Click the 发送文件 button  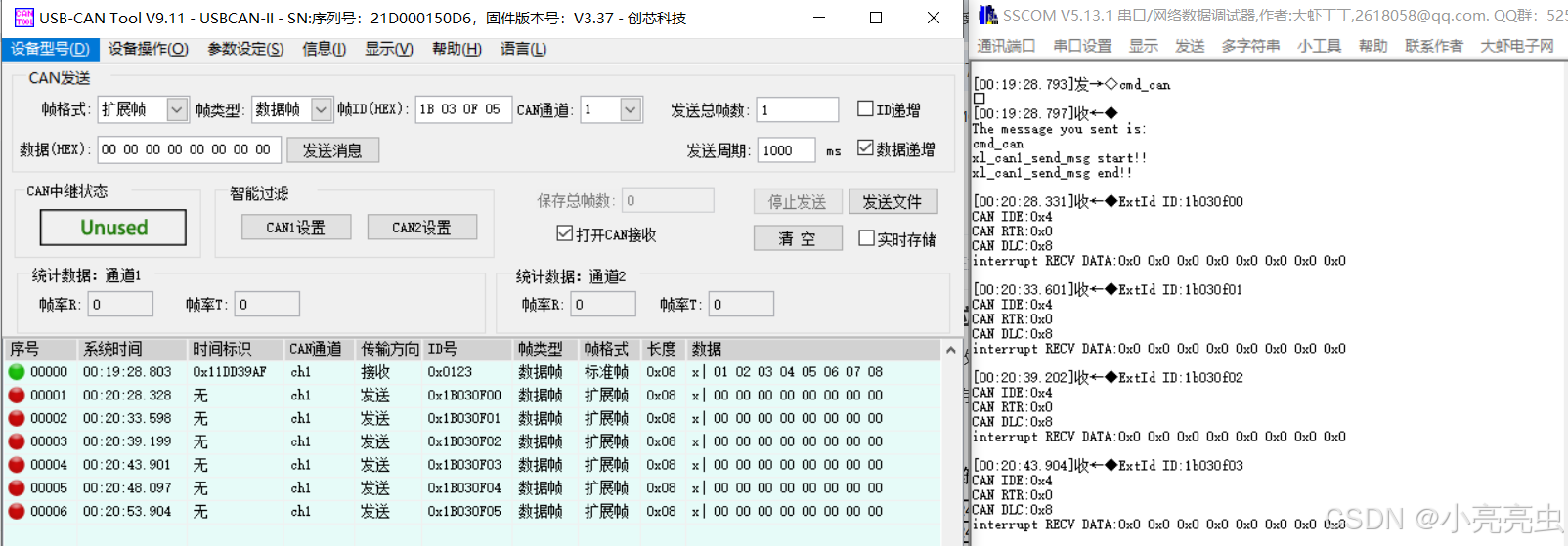pos(893,201)
